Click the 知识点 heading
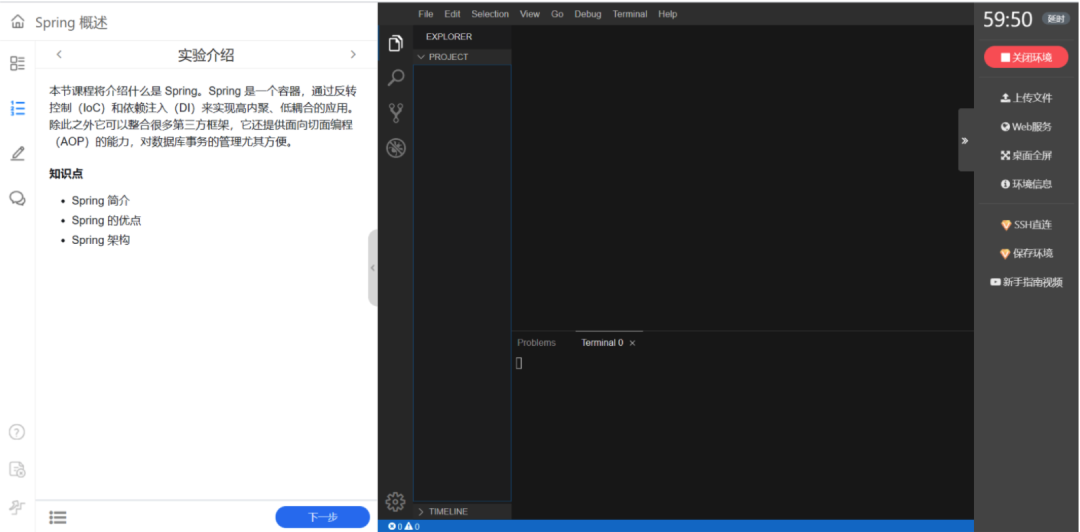This screenshot has height=532, width=1080. tap(66, 174)
